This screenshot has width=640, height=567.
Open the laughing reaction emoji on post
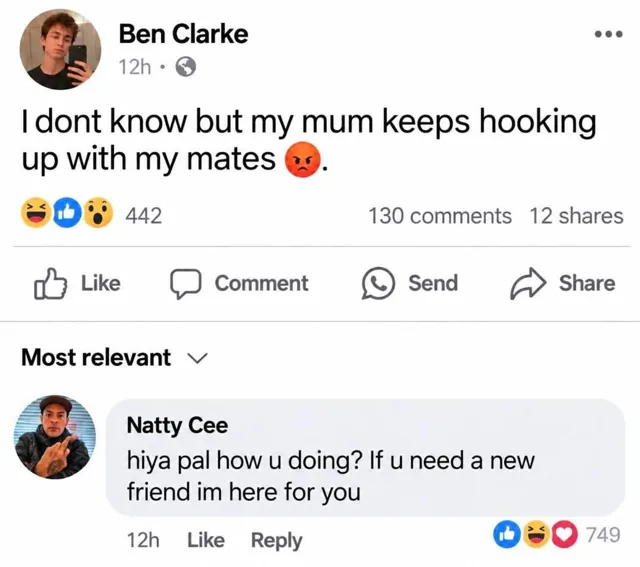coord(36,213)
